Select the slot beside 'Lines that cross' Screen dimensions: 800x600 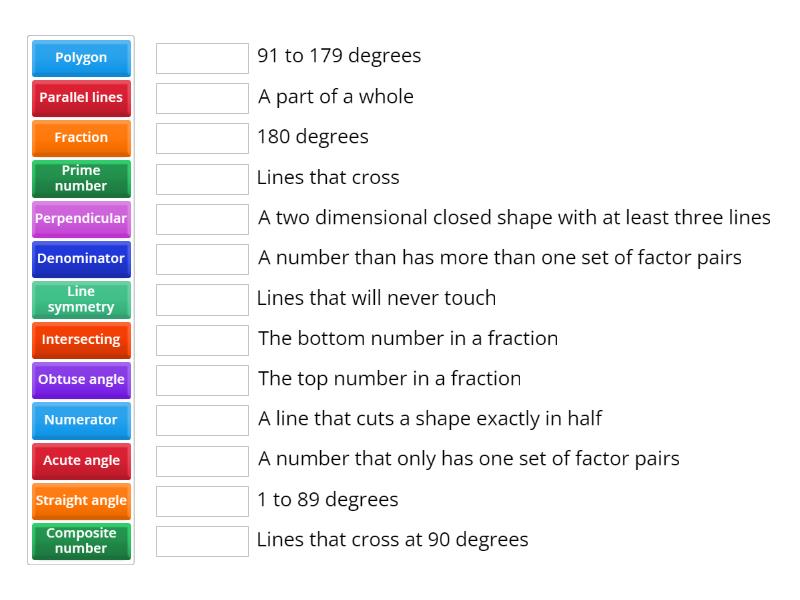click(x=201, y=177)
